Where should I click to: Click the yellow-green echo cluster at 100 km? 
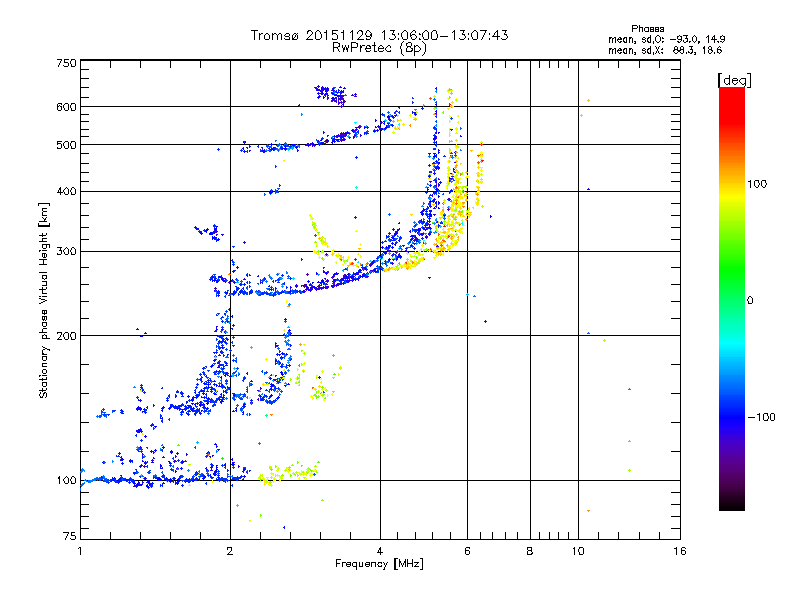288,473
